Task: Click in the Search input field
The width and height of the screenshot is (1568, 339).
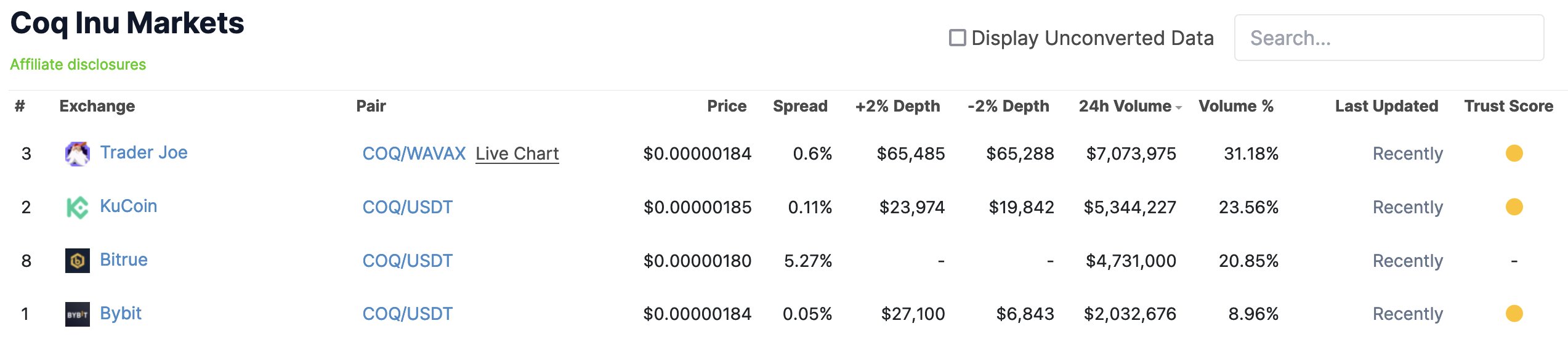Action: coord(1388,38)
